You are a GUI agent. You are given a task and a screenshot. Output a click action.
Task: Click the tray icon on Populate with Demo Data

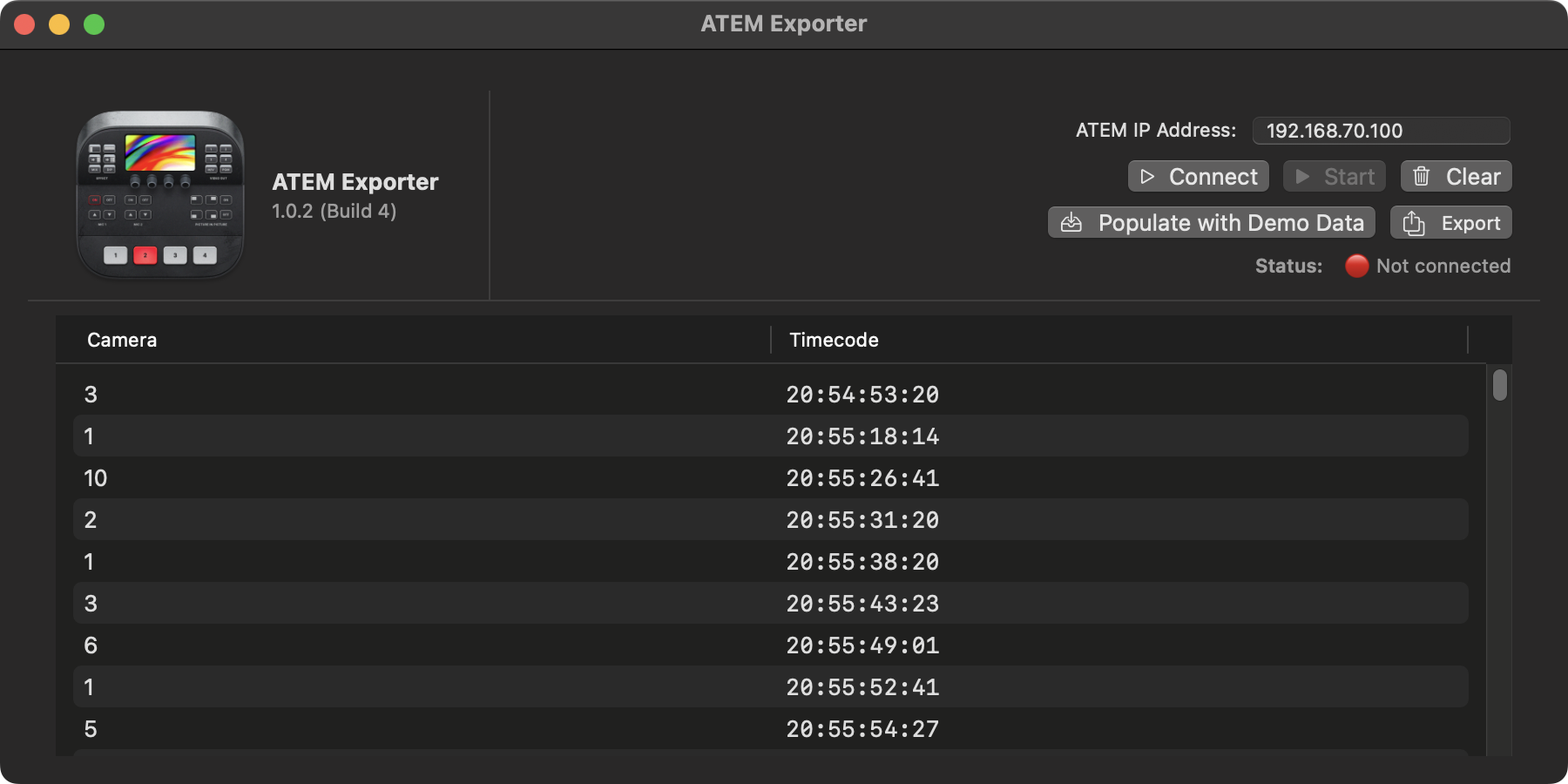1071,223
